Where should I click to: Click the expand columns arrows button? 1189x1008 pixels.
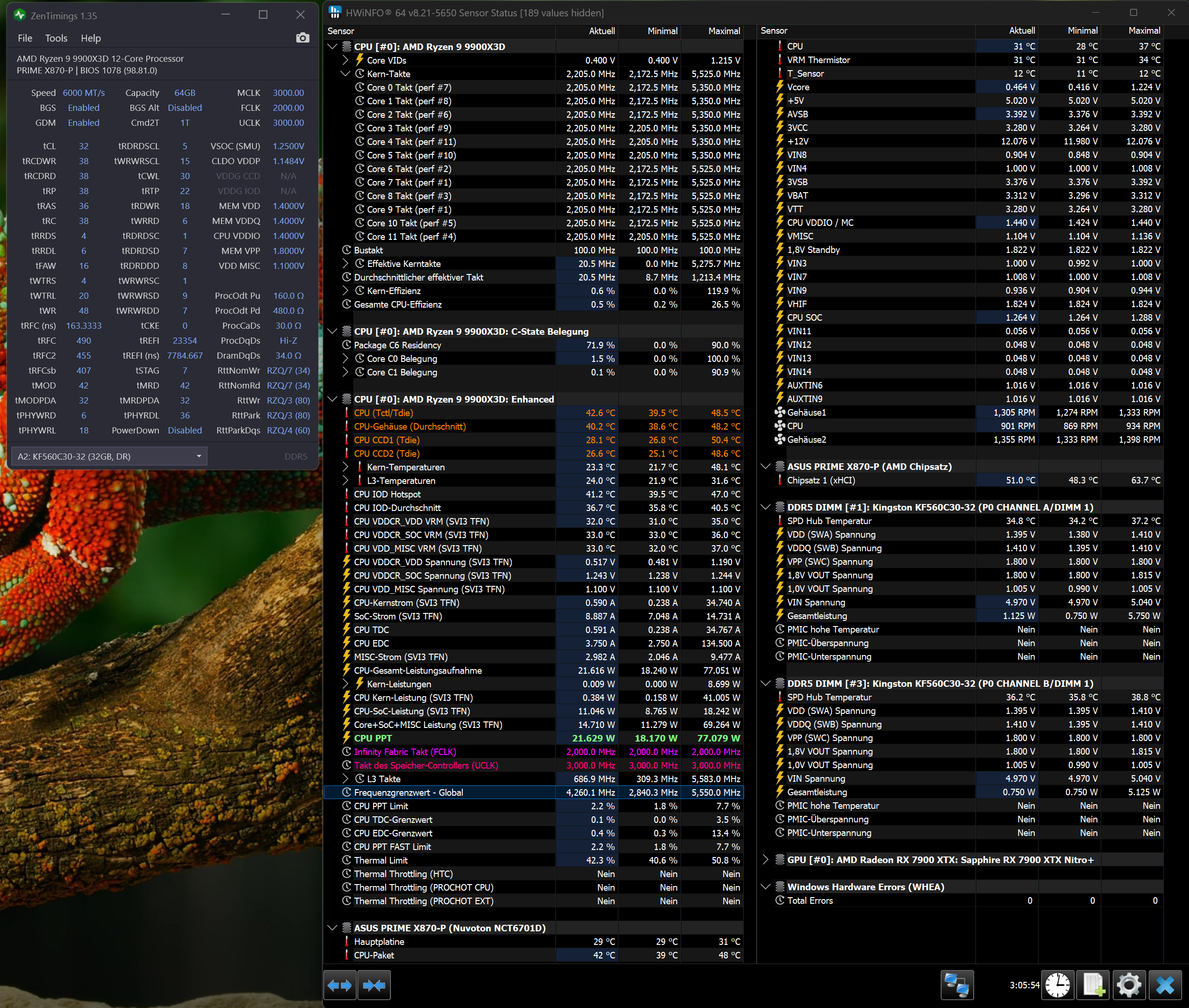click(x=340, y=985)
